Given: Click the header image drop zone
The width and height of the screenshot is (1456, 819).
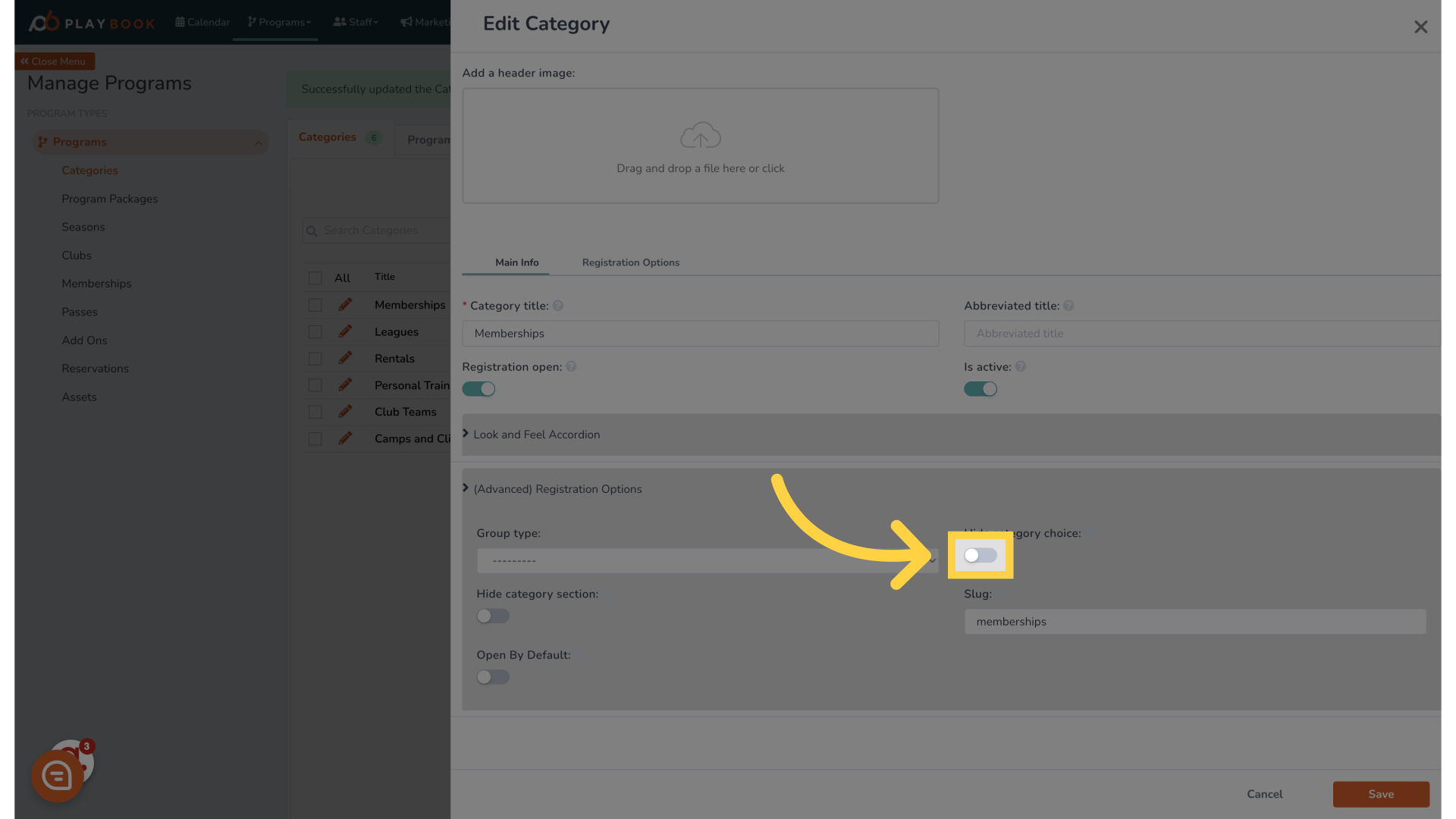Looking at the screenshot, I should tap(700, 146).
